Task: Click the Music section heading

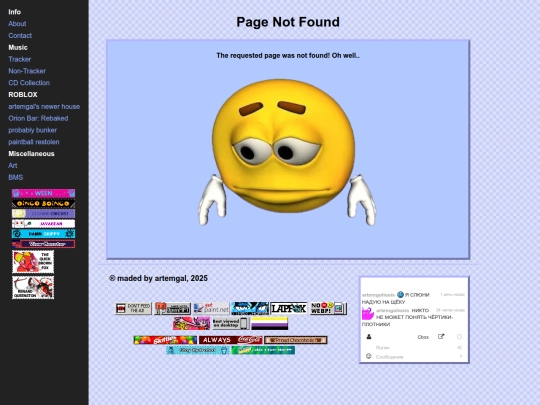Action: pos(18,48)
